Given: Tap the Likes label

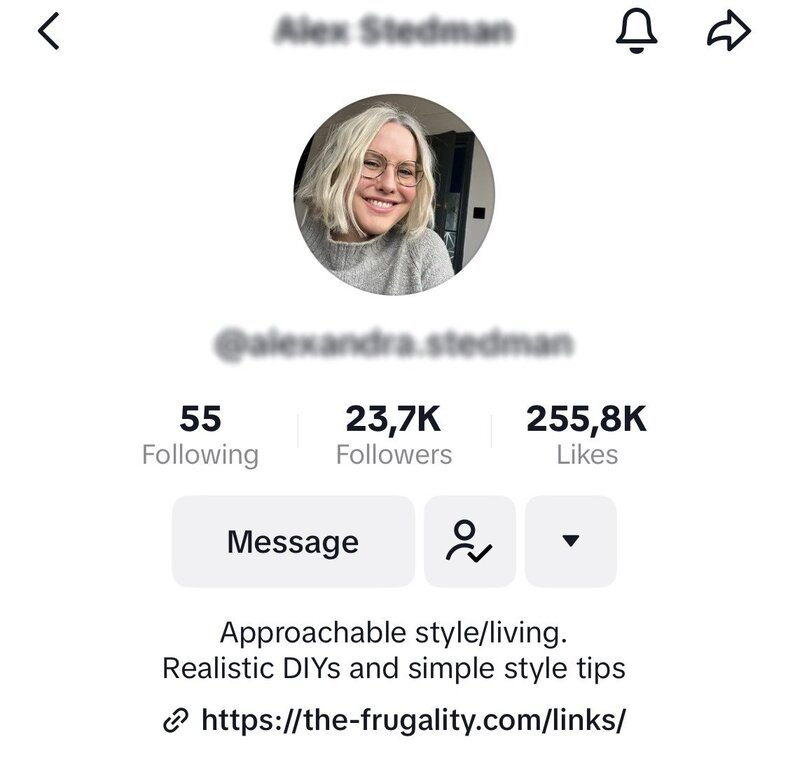Looking at the screenshot, I should pyautogui.click(x=587, y=455).
